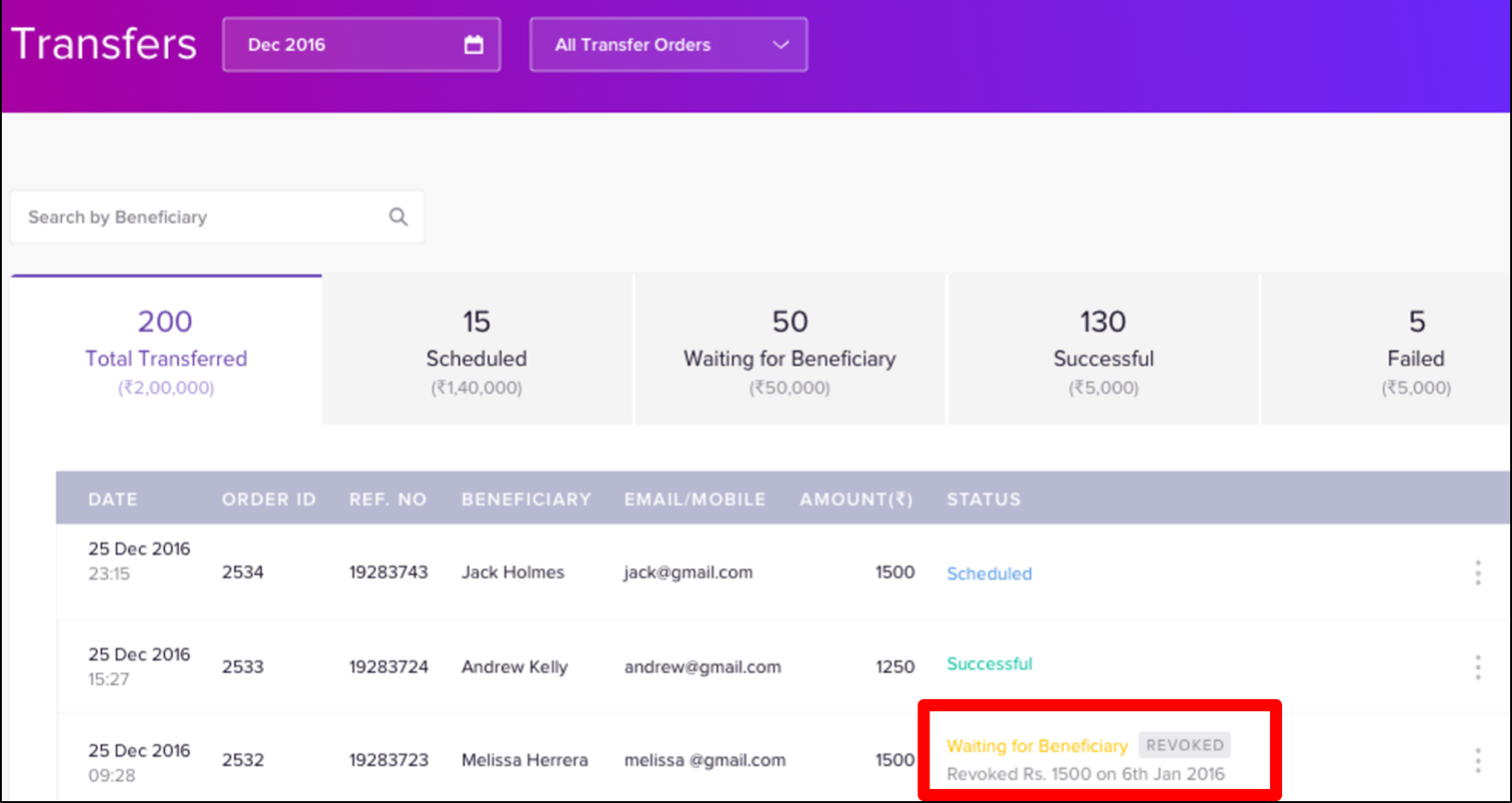Click the STATUS column header
The image size is (1512, 803).
983,499
